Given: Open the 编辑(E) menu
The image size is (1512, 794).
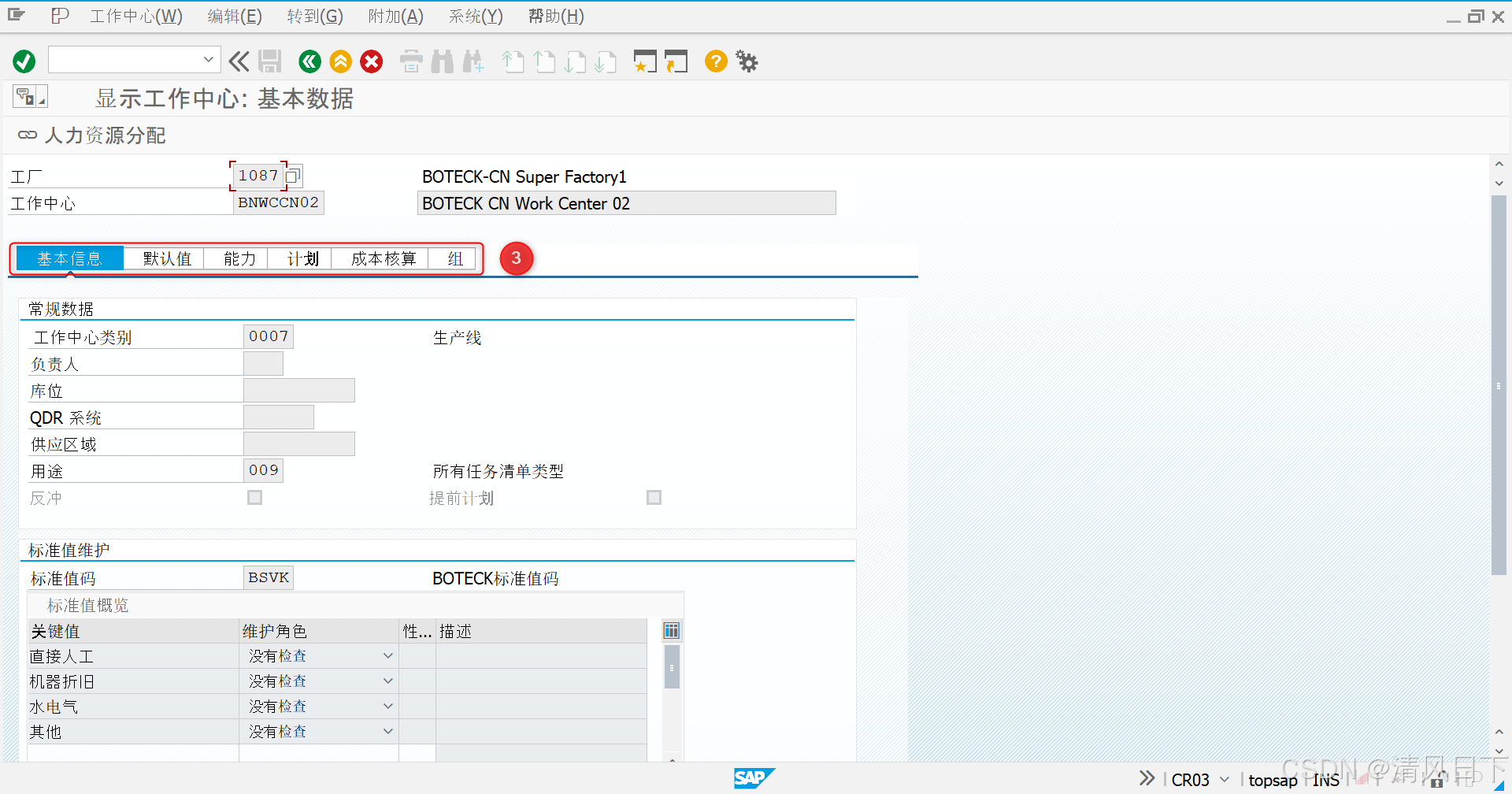Looking at the screenshot, I should (x=235, y=17).
